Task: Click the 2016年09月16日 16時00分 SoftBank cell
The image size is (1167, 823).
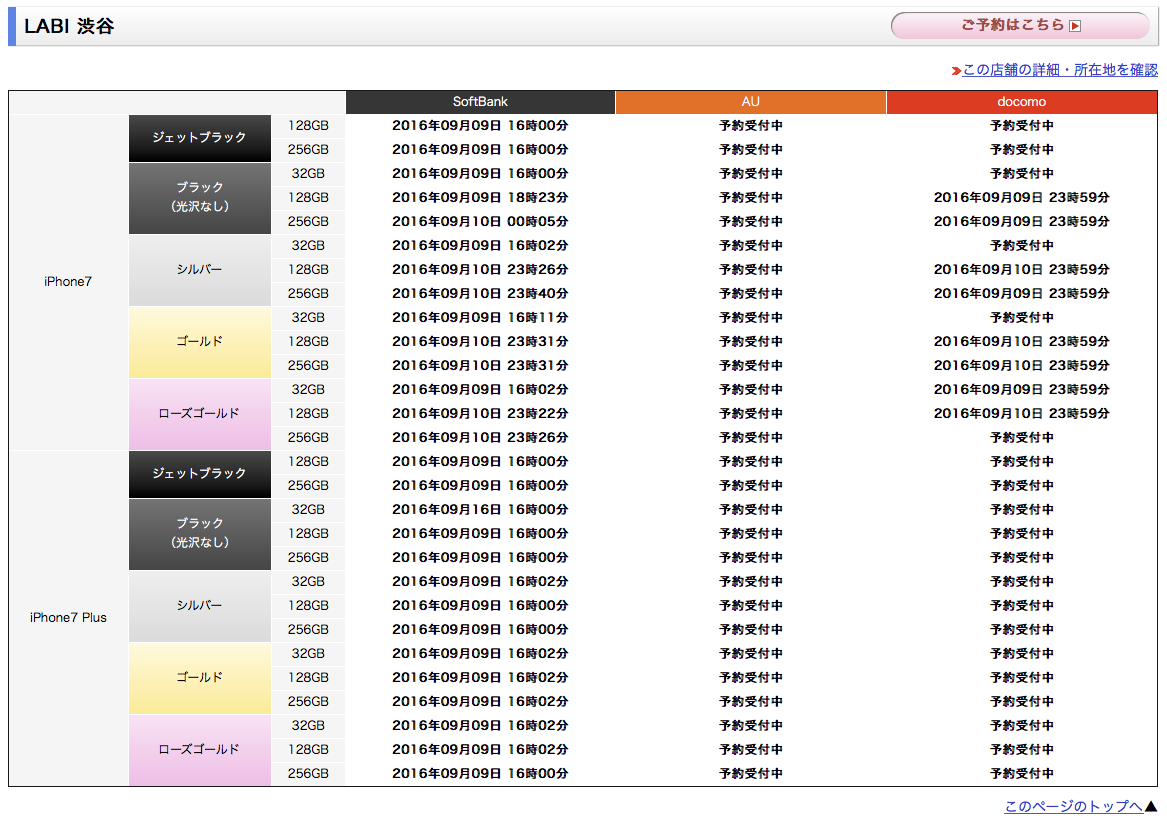Action: tap(480, 510)
